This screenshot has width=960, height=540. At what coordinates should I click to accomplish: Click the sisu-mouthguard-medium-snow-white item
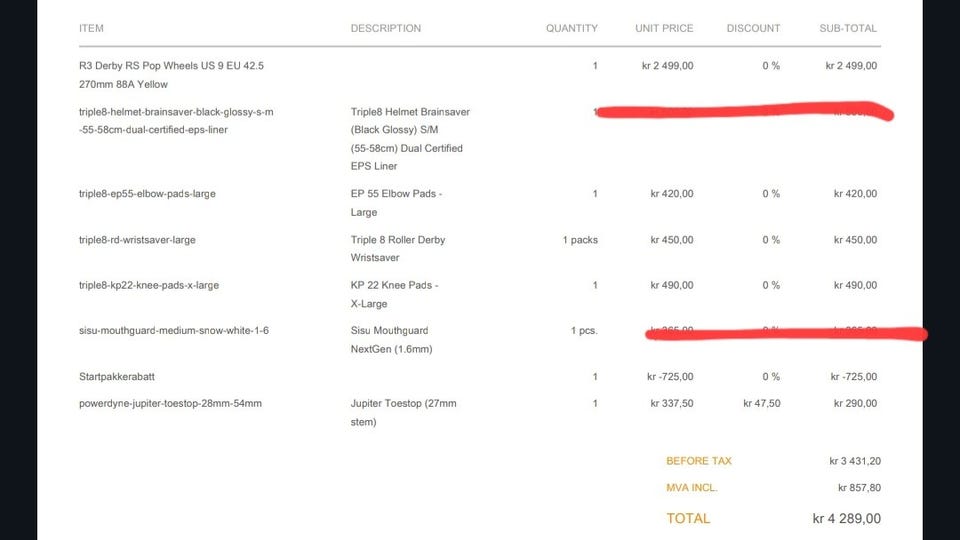click(x=174, y=331)
